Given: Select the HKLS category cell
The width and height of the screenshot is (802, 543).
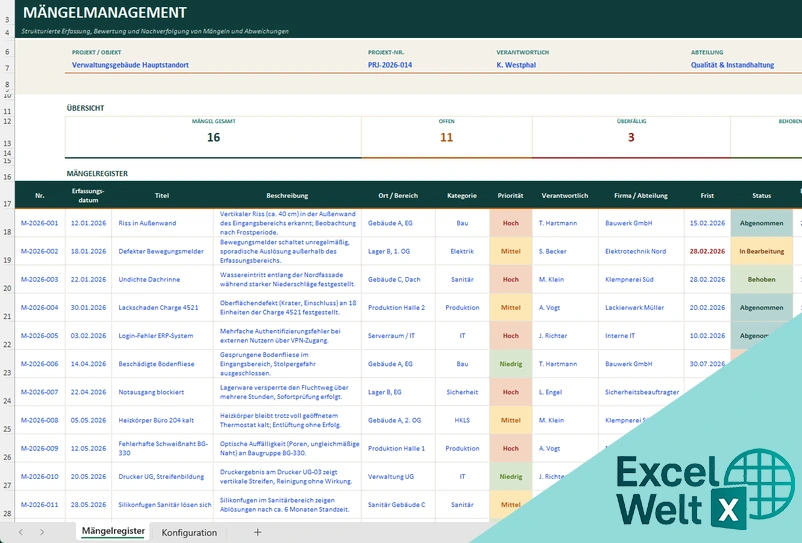Looking at the screenshot, I should tap(462, 420).
